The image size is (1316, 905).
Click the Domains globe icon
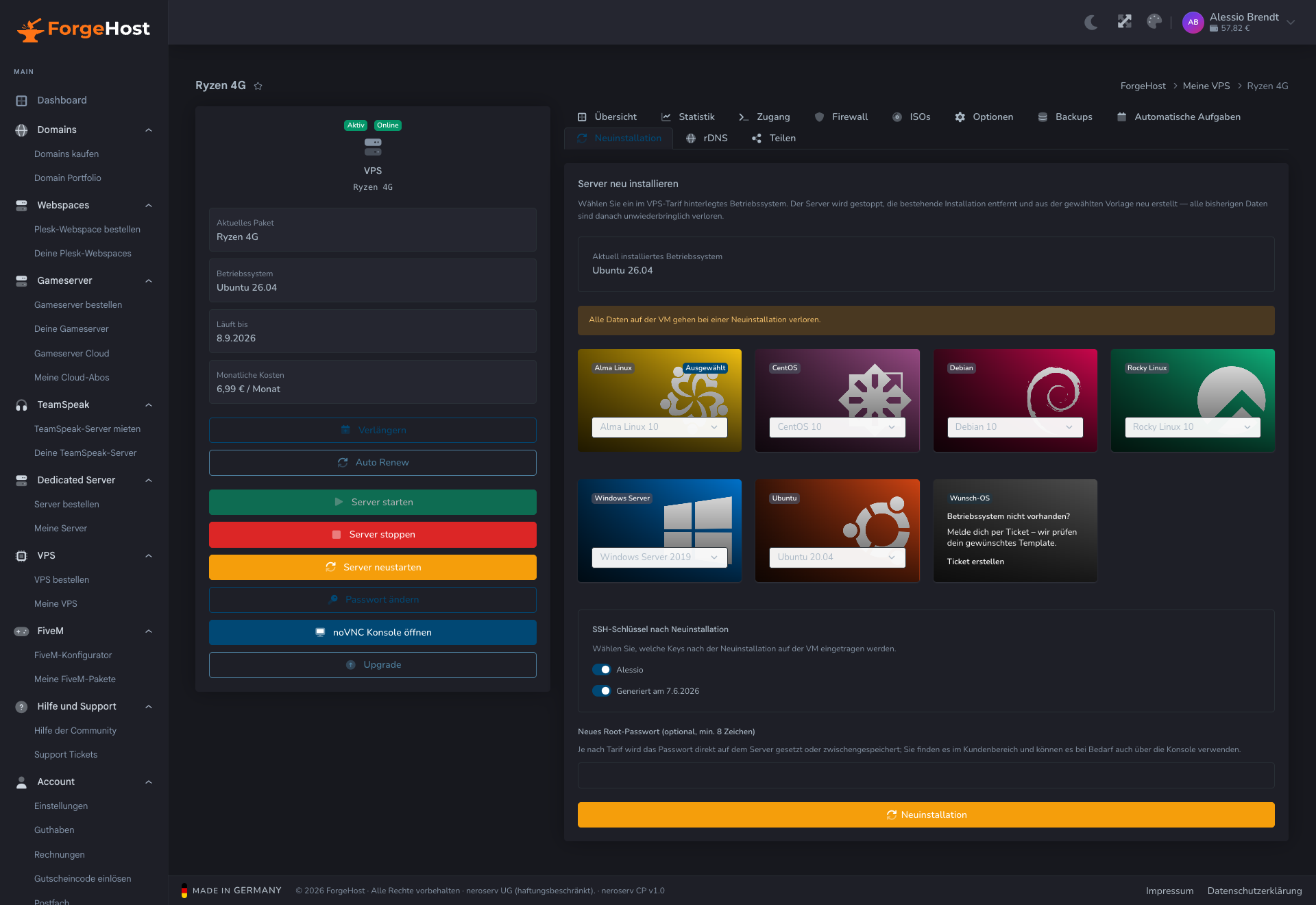[21, 130]
